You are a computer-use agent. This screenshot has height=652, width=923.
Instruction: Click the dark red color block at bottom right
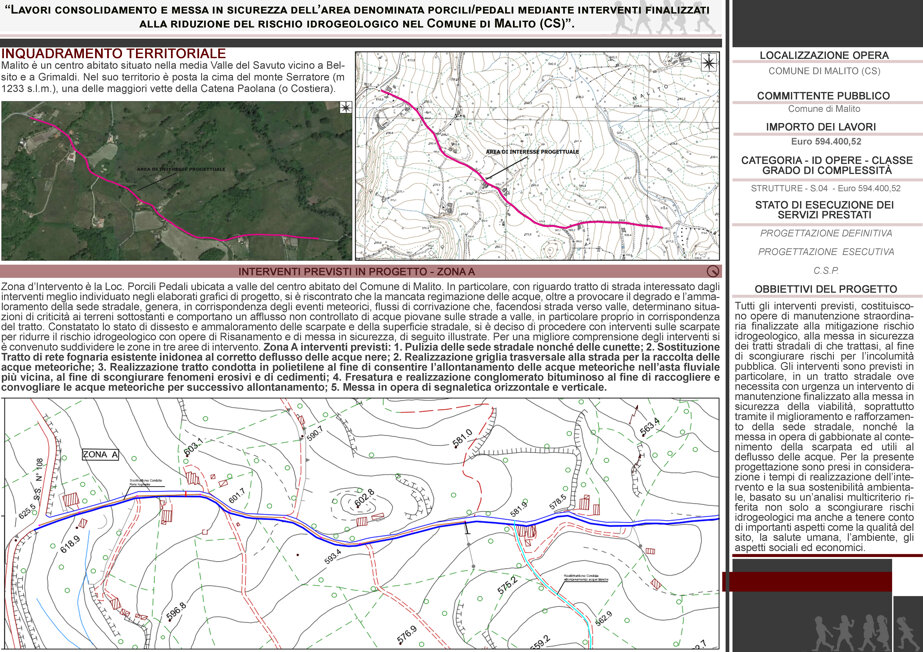(x=806, y=581)
